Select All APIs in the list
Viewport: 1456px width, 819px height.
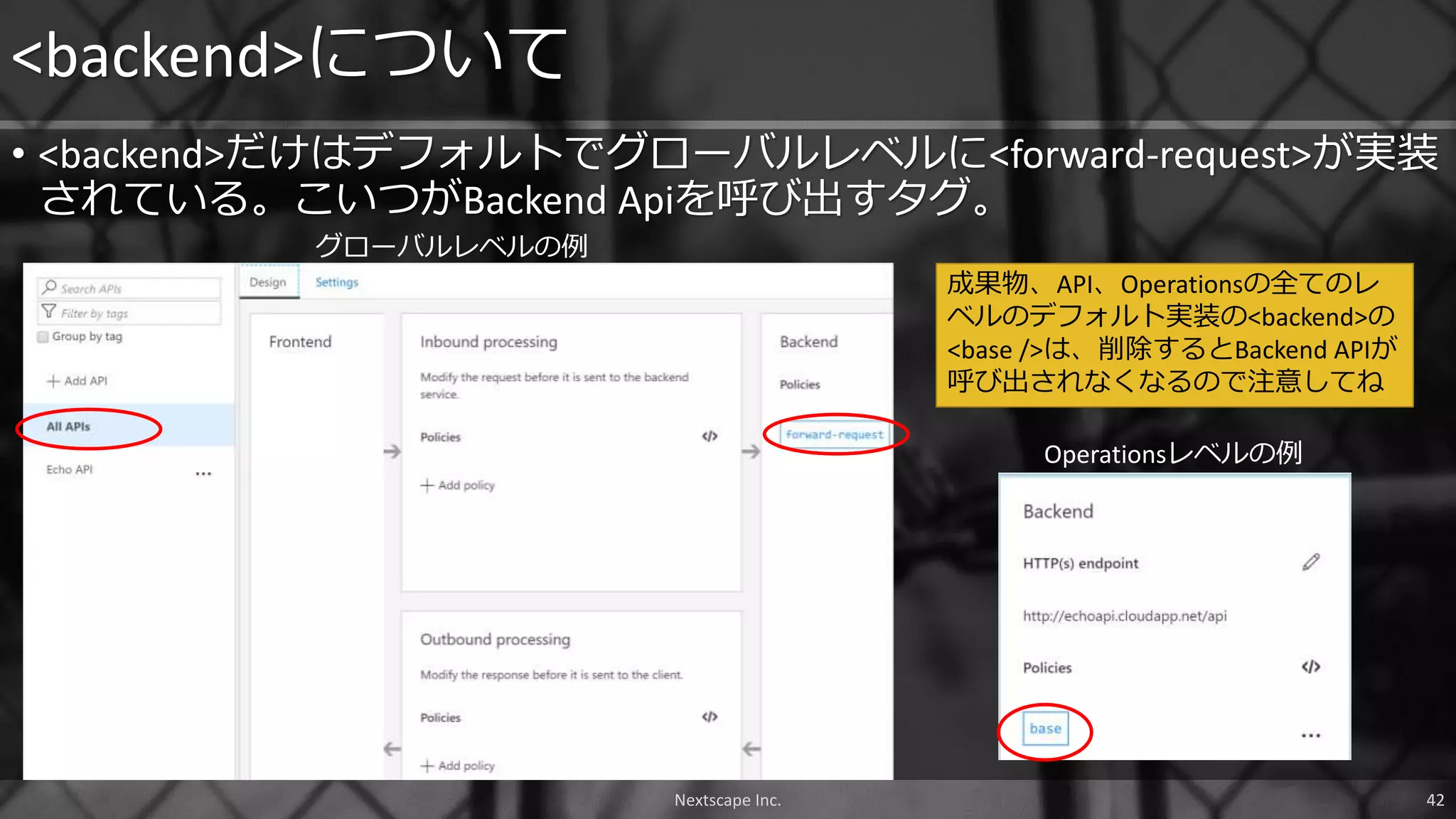[x=129, y=427]
